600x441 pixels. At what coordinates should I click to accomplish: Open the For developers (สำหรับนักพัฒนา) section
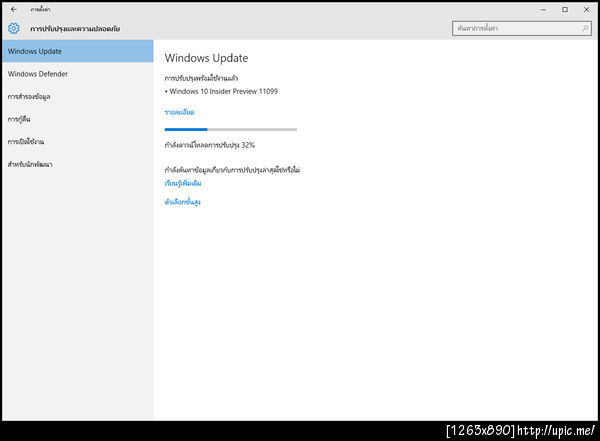click(x=78, y=164)
